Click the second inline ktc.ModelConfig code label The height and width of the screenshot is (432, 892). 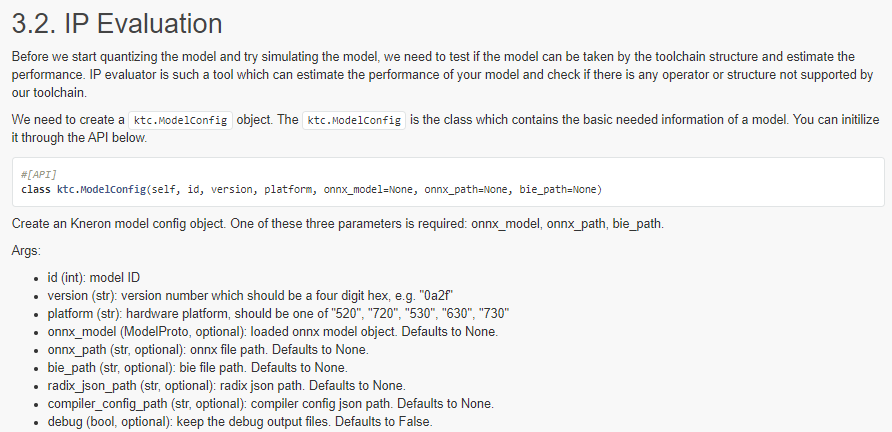354,120
